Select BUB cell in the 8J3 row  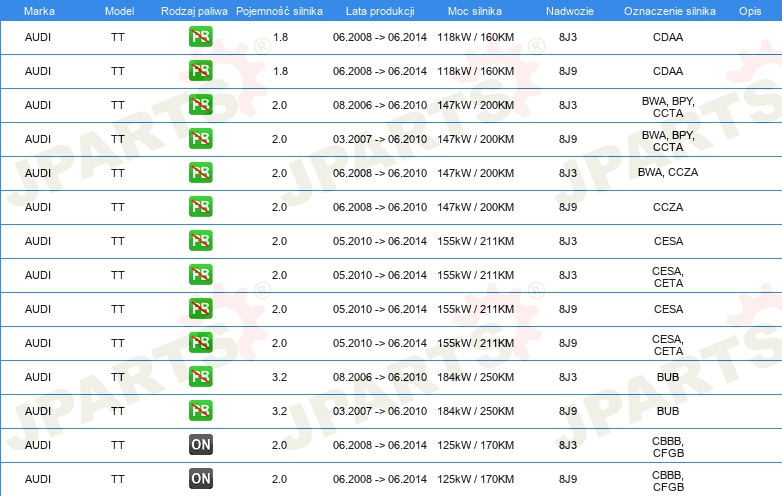[668, 377]
